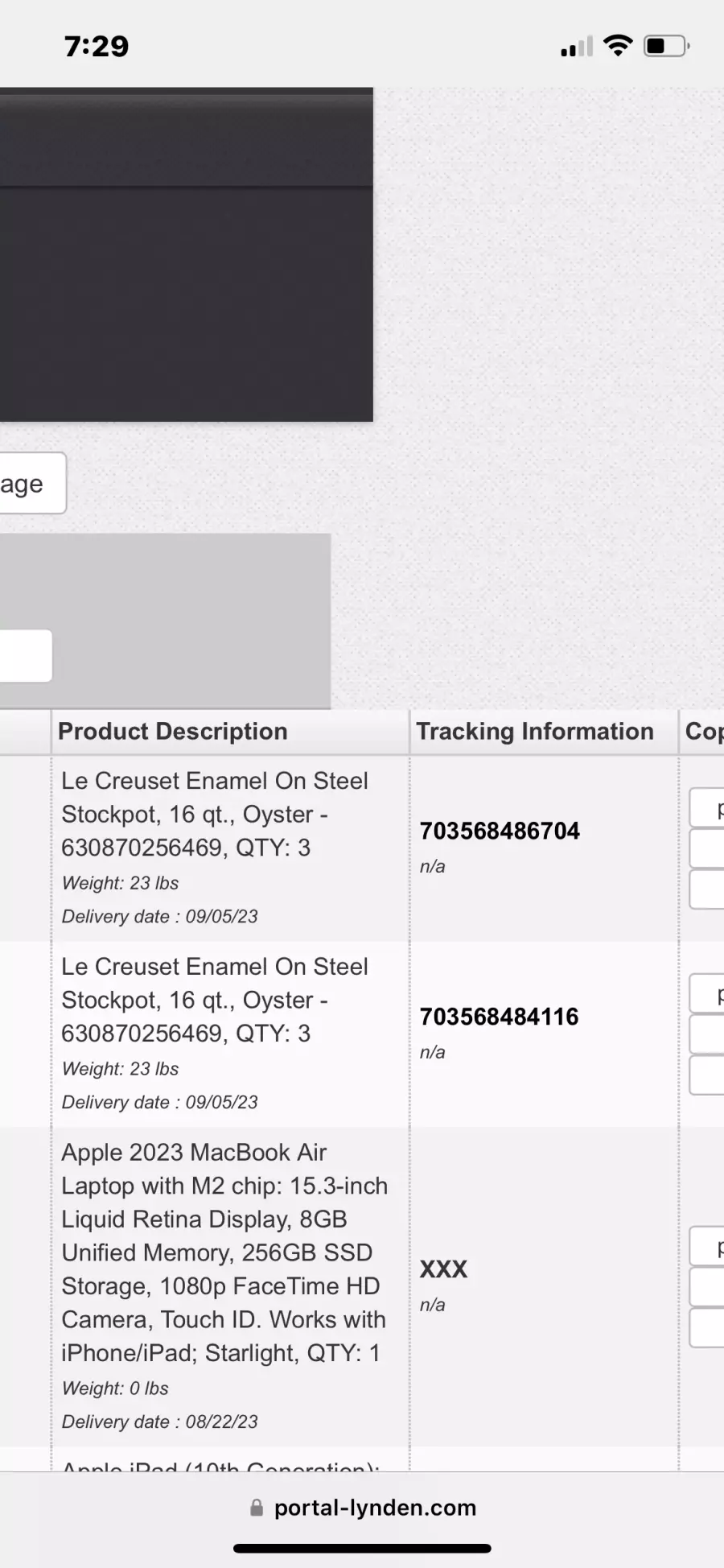
Task: Tap the lock icon beside portal-lynden.com
Action: click(x=257, y=1508)
